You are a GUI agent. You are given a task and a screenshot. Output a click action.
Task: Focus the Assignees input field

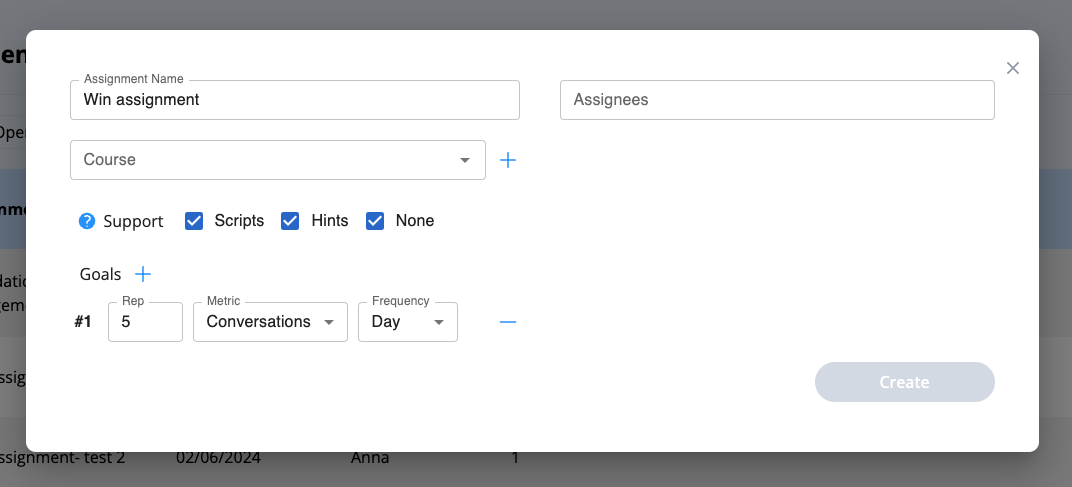click(x=776, y=100)
